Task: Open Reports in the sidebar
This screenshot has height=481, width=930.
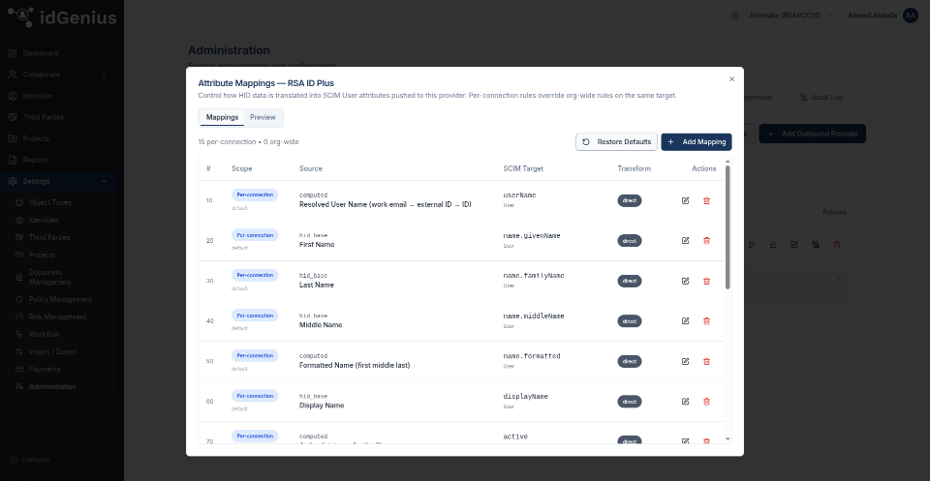Action: click(x=35, y=160)
